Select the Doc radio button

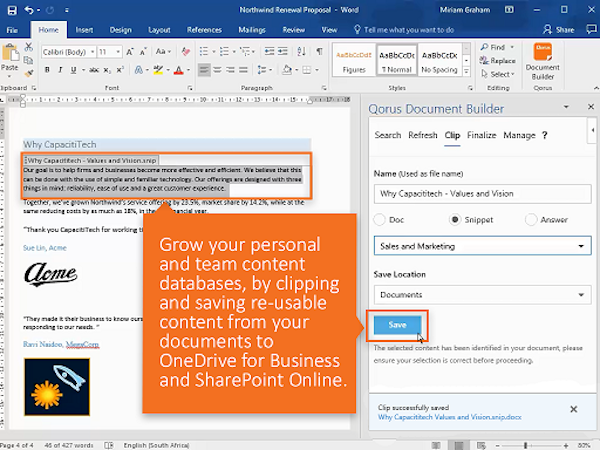(x=381, y=219)
